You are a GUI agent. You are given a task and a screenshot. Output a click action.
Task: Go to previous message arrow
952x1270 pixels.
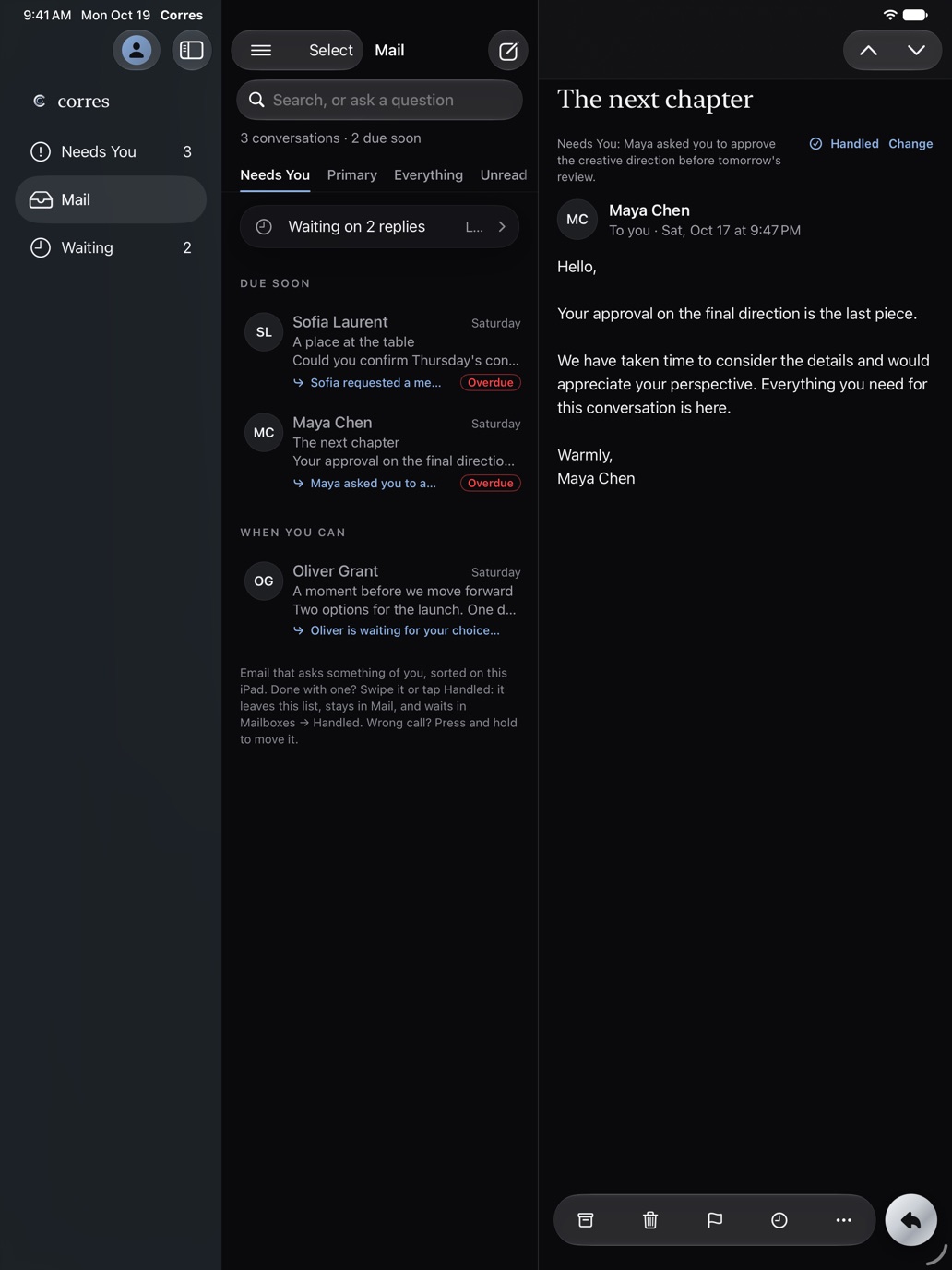coord(869,50)
